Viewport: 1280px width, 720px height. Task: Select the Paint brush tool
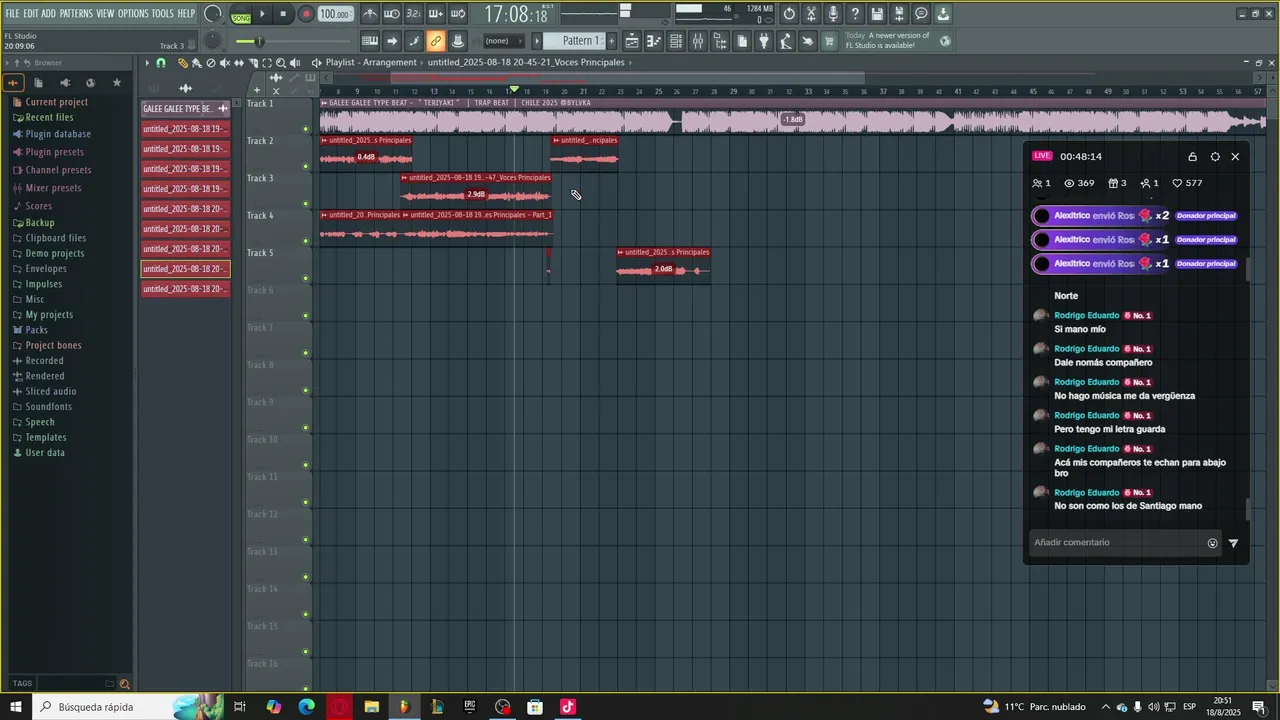point(196,62)
